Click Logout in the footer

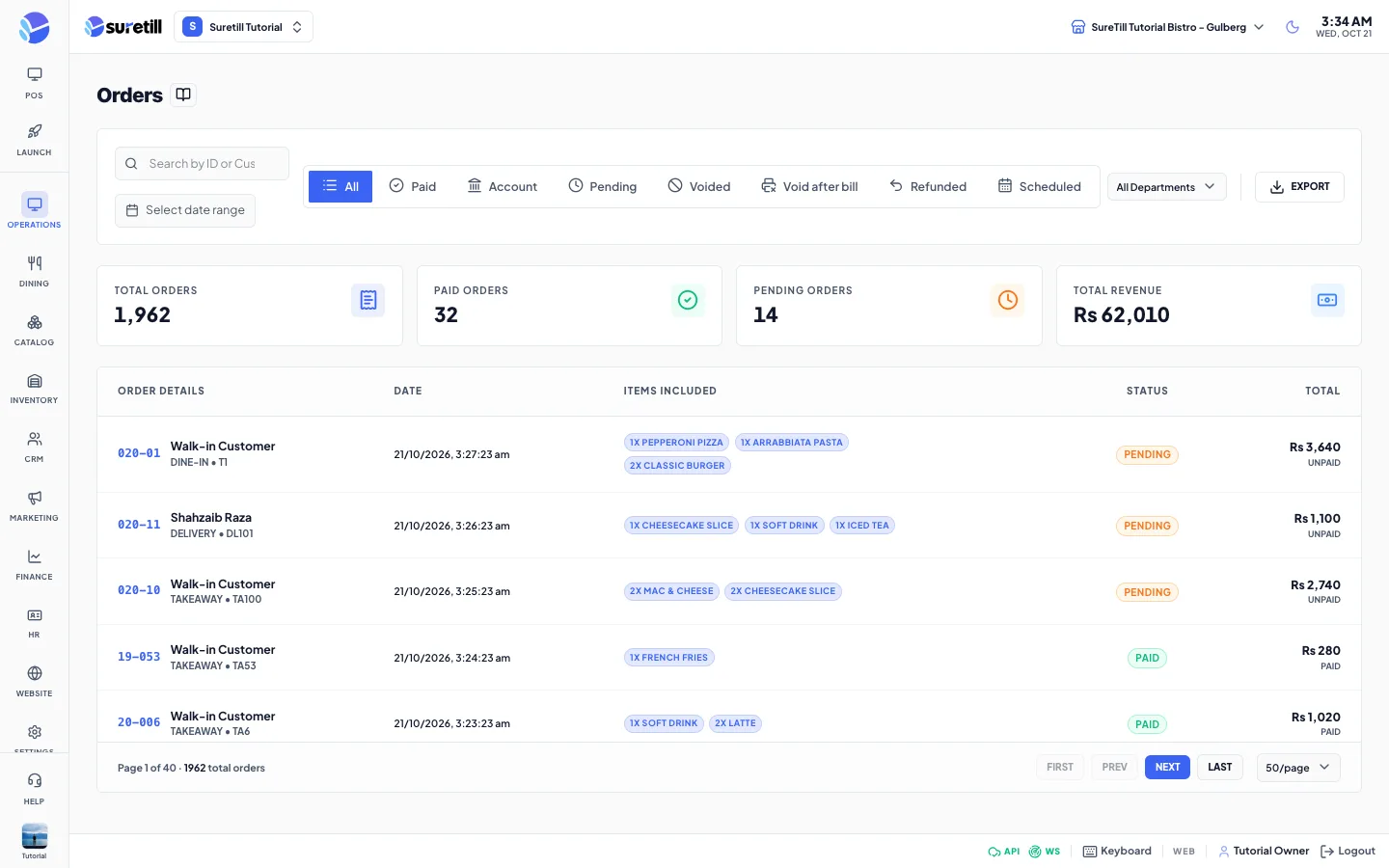coord(1348,852)
